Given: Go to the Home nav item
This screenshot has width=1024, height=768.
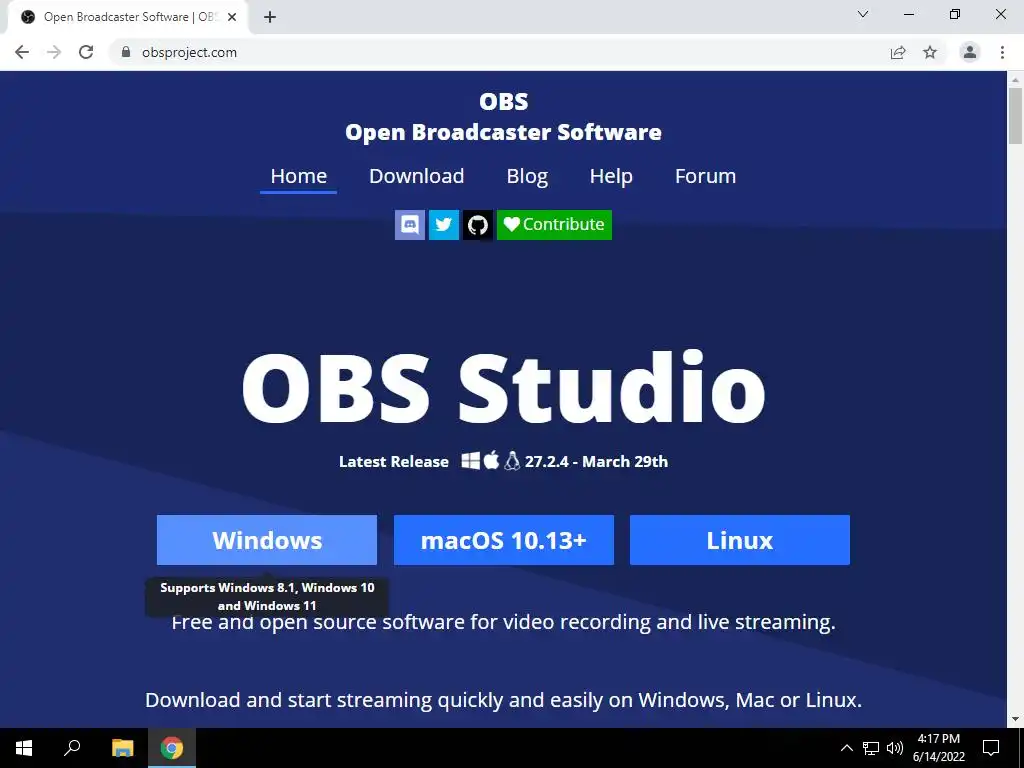Looking at the screenshot, I should click(298, 176).
